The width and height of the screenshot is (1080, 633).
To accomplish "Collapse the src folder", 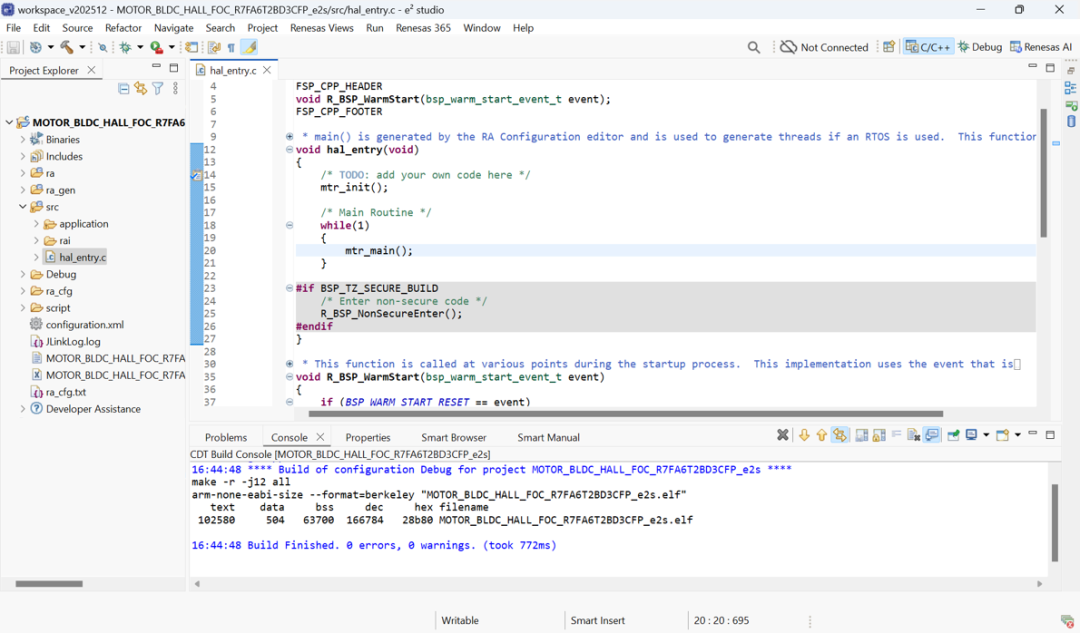I will click(x=23, y=207).
